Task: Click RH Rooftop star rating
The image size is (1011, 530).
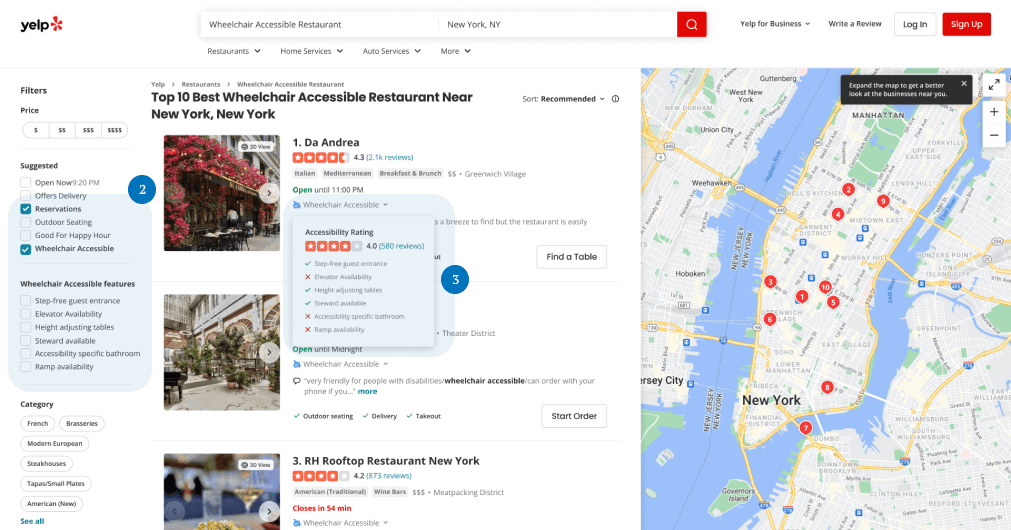Action: 321,476
